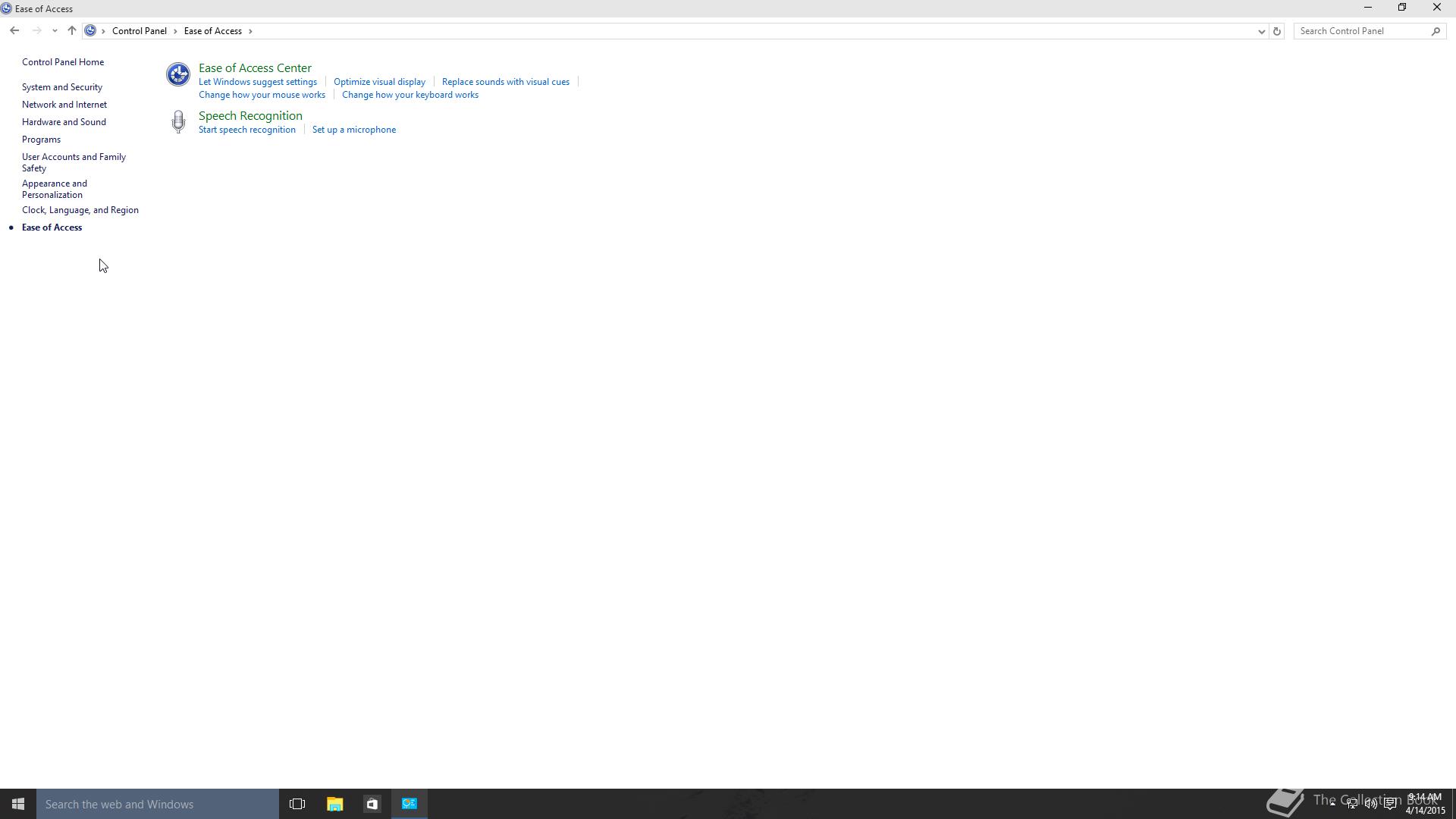The width and height of the screenshot is (1456, 819).
Task: Click the search magnifier icon
Action: pyautogui.click(x=1436, y=31)
